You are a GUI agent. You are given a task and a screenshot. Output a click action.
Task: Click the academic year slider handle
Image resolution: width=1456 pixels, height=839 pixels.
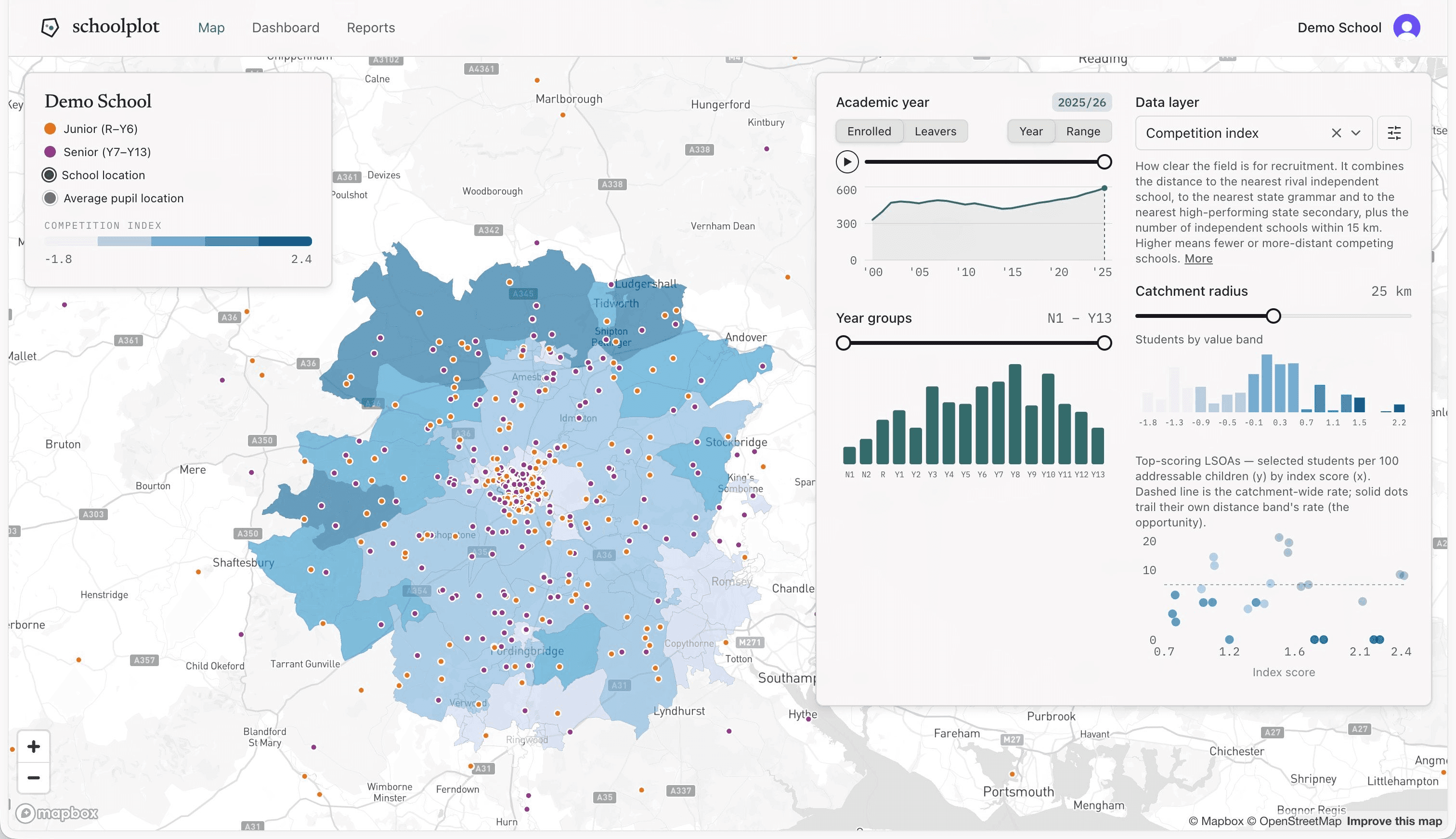[1104, 162]
